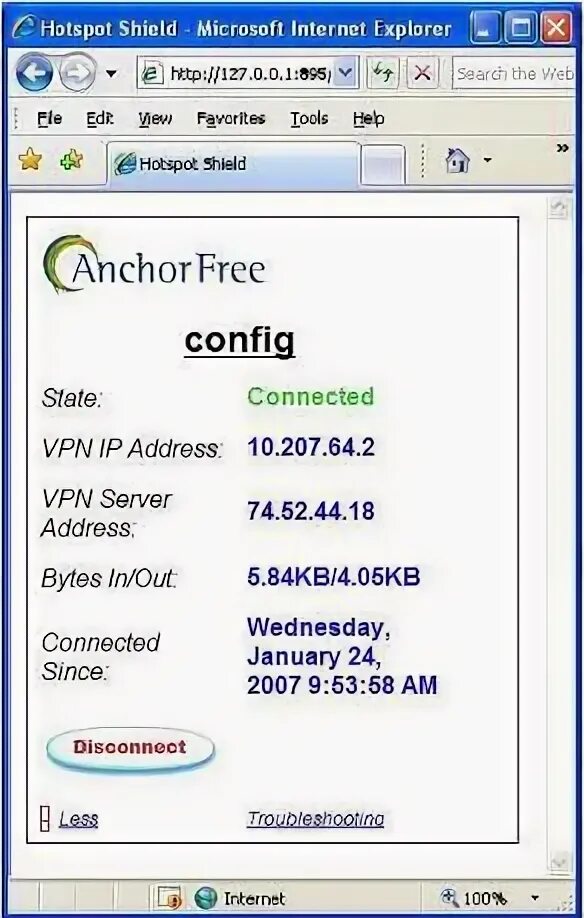This screenshot has height=918, width=584.
Task: Select the Hotspot Shield tab
Action: 232,163
